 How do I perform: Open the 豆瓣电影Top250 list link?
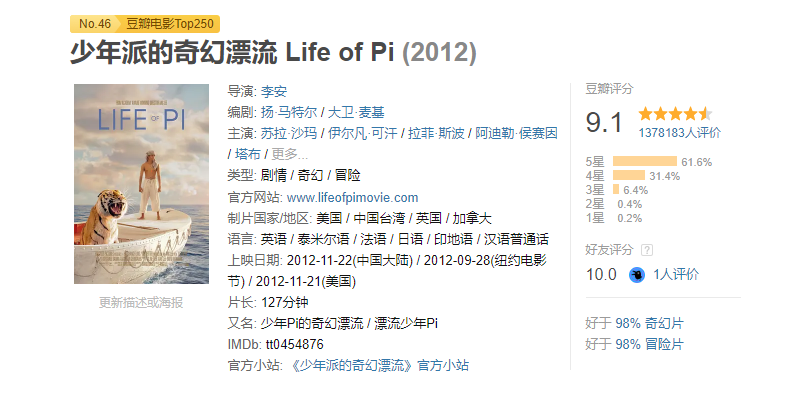tap(170, 24)
